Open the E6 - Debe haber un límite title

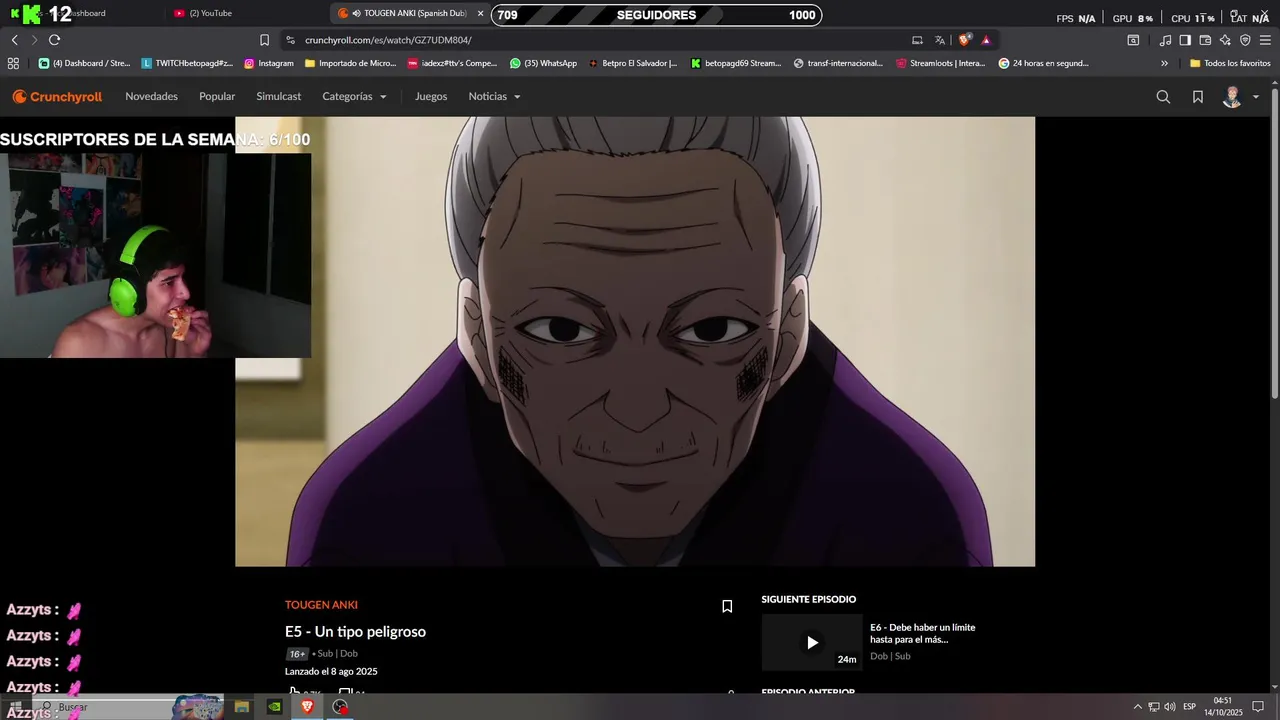click(923, 633)
